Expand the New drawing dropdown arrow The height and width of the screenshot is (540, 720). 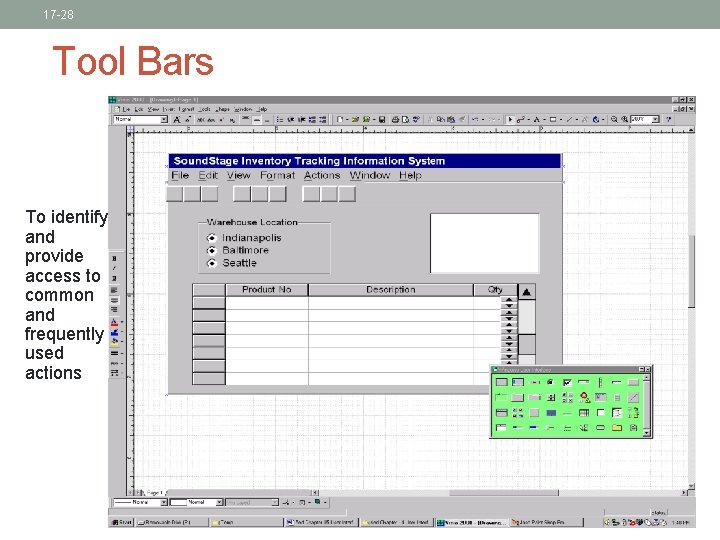click(347, 119)
